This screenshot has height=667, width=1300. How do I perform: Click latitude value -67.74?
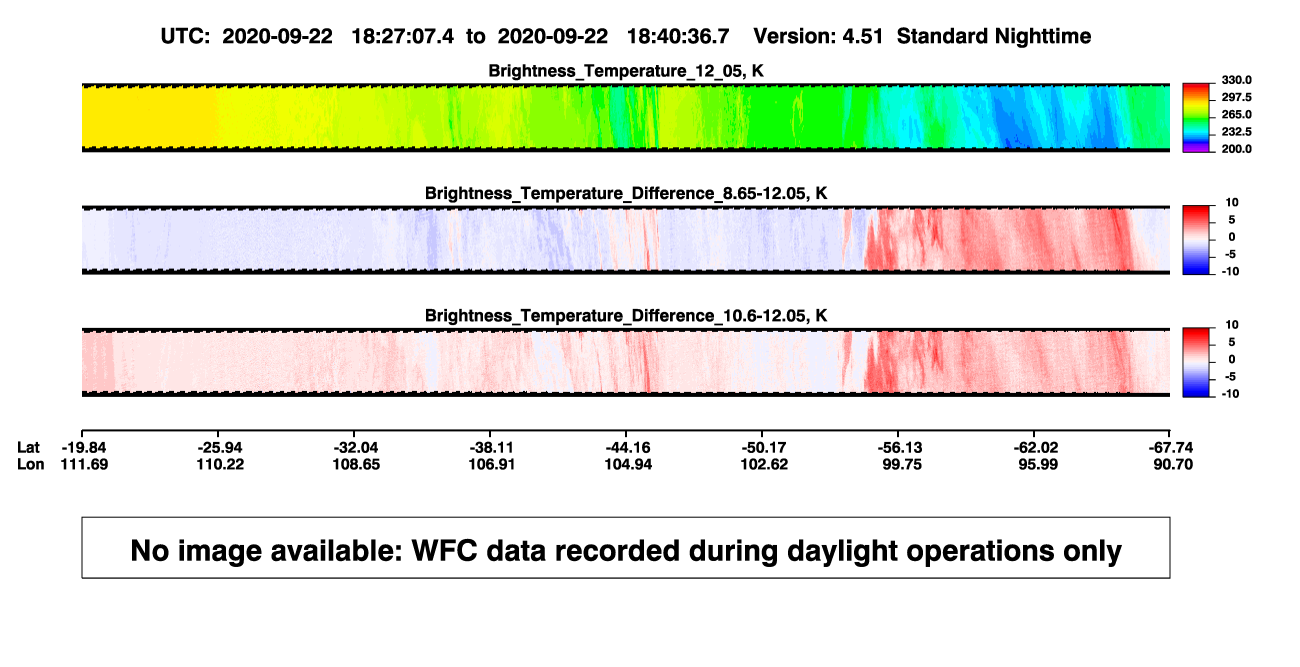click(1170, 447)
